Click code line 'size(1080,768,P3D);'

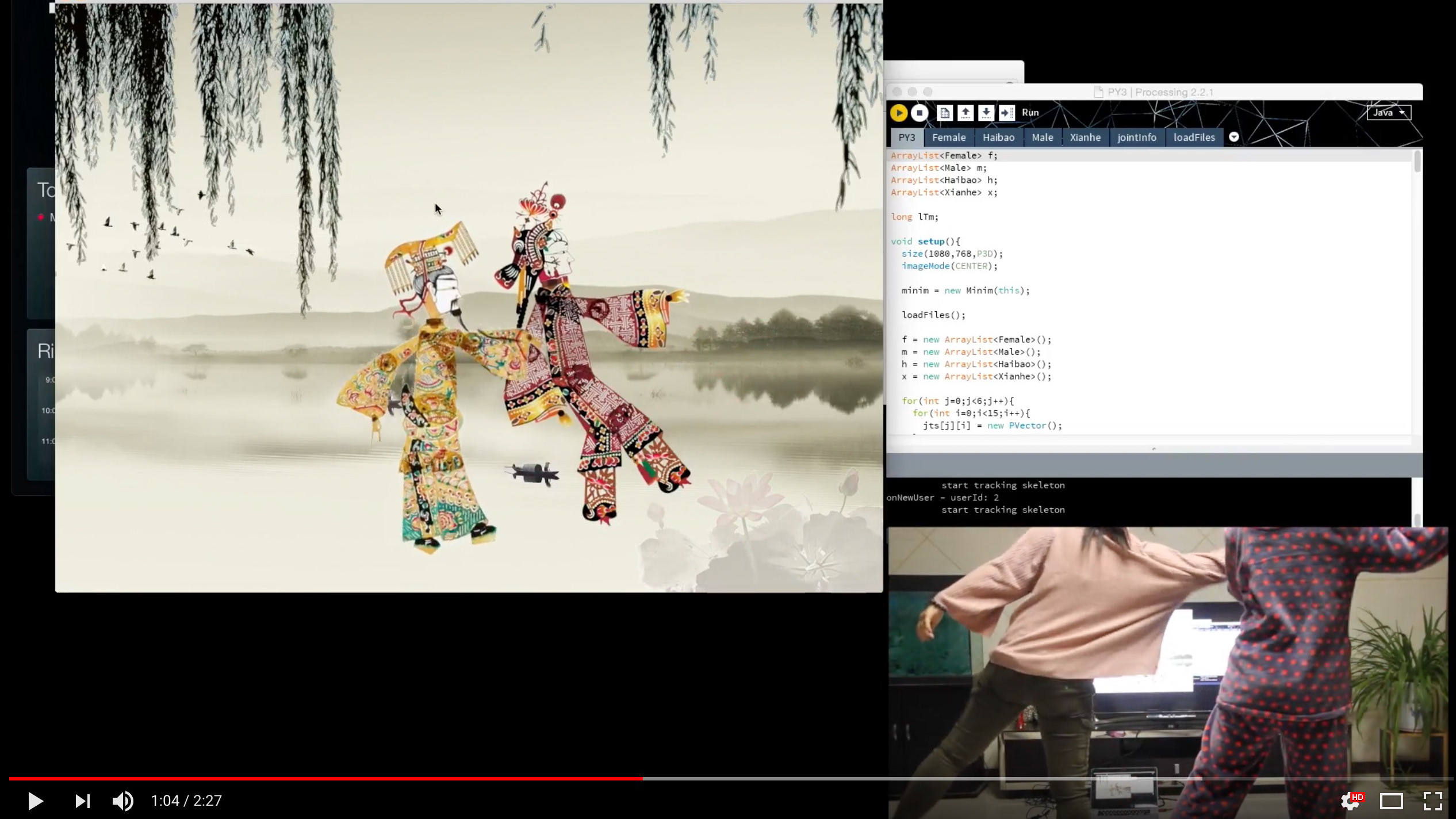[952, 254]
